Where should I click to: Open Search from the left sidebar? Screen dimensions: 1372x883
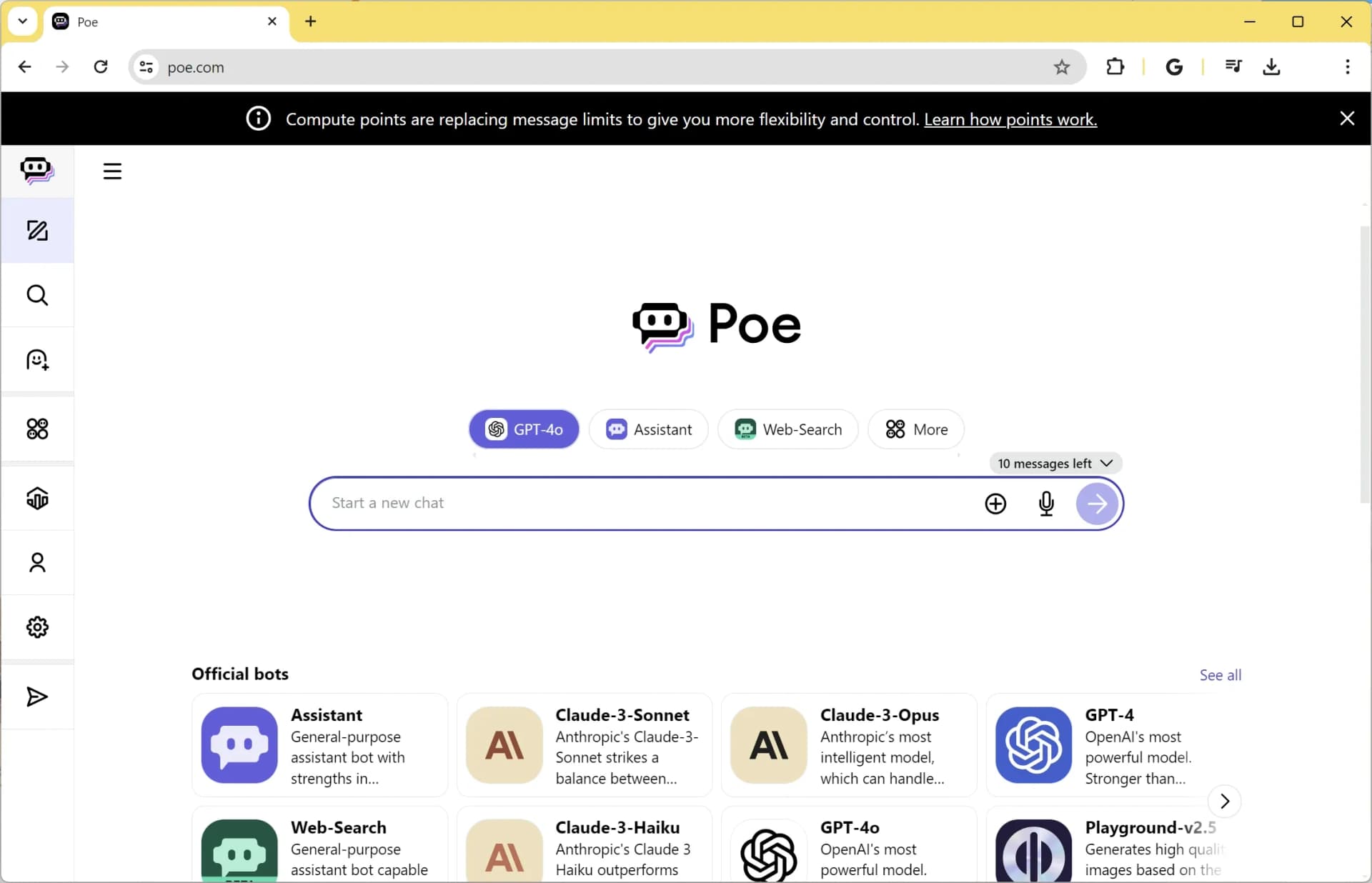[37, 294]
